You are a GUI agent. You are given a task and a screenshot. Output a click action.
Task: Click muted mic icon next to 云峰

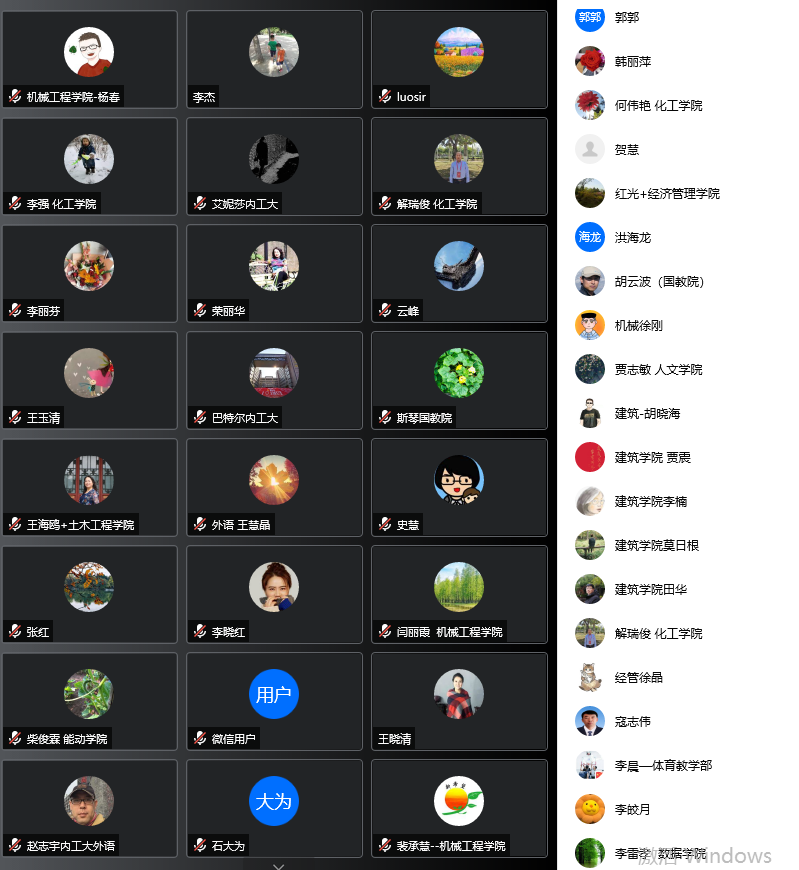click(385, 310)
